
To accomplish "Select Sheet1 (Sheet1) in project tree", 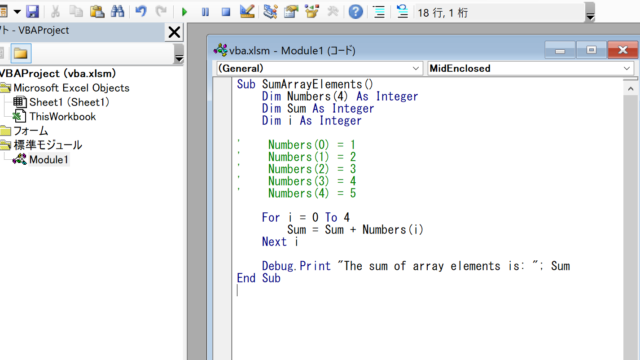I will point(69,102).
